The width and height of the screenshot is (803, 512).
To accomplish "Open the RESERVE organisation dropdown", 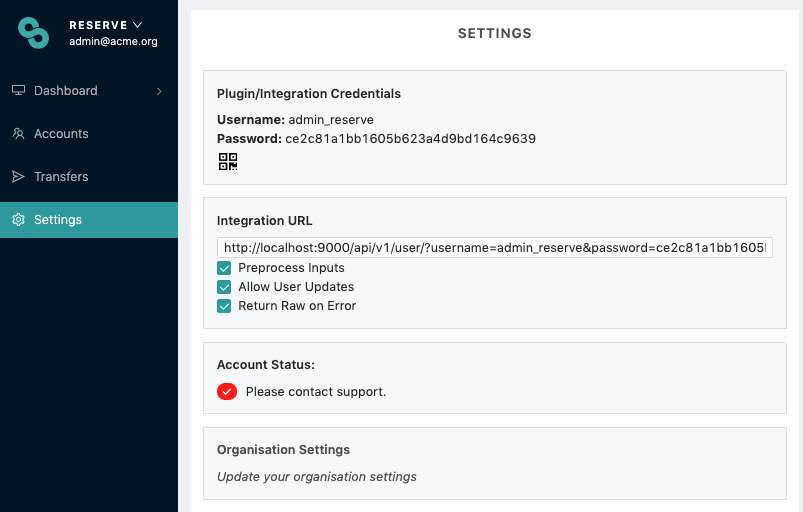I will 106,24.
